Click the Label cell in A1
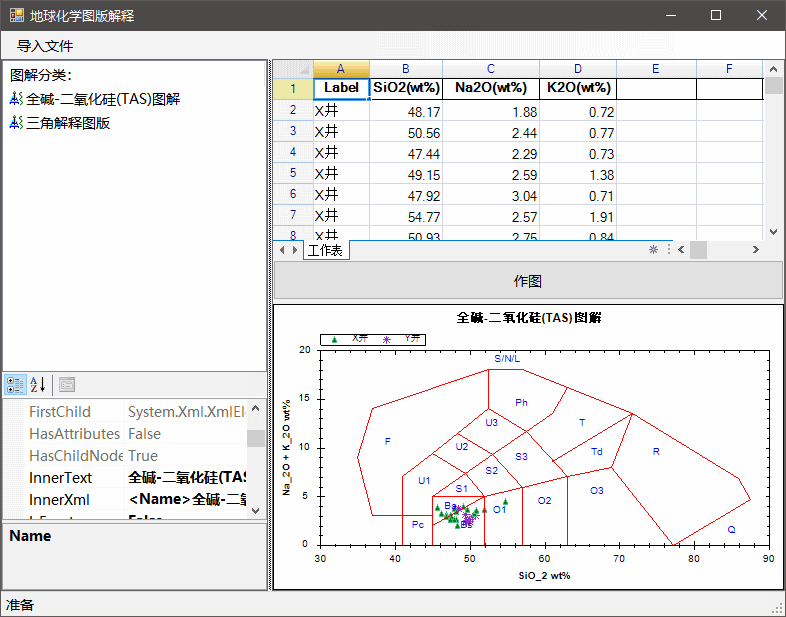 [341, 88]
